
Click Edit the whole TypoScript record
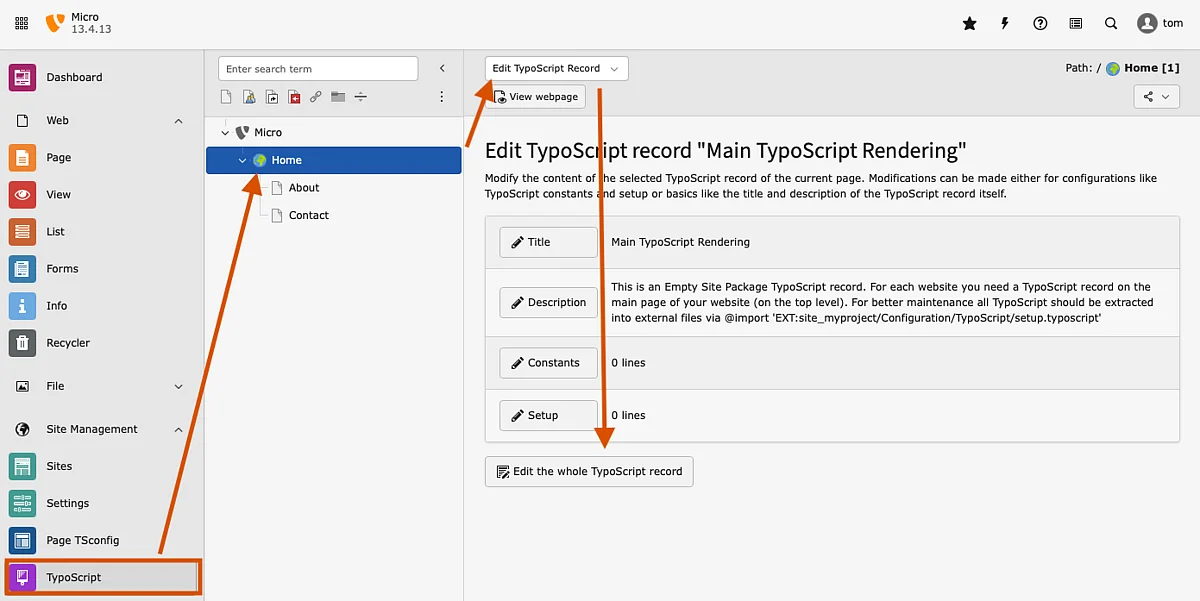(x=589, y=472)
